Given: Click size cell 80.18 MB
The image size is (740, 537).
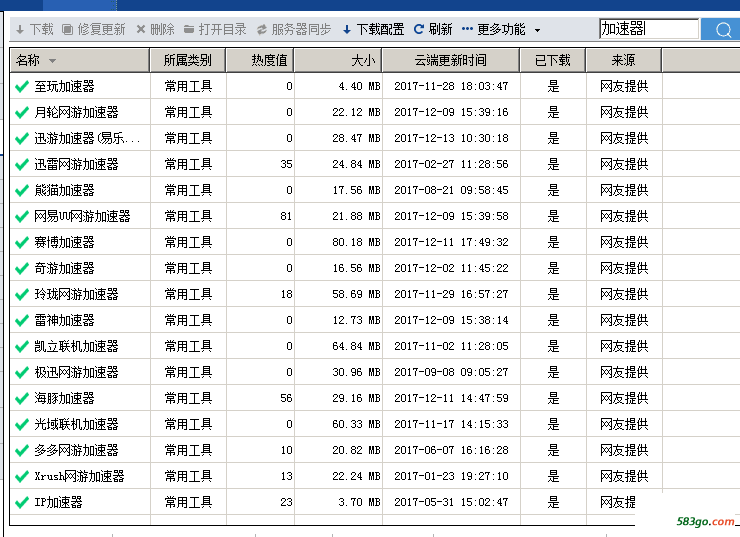Looking at the screenshot, I should [356, 242].
